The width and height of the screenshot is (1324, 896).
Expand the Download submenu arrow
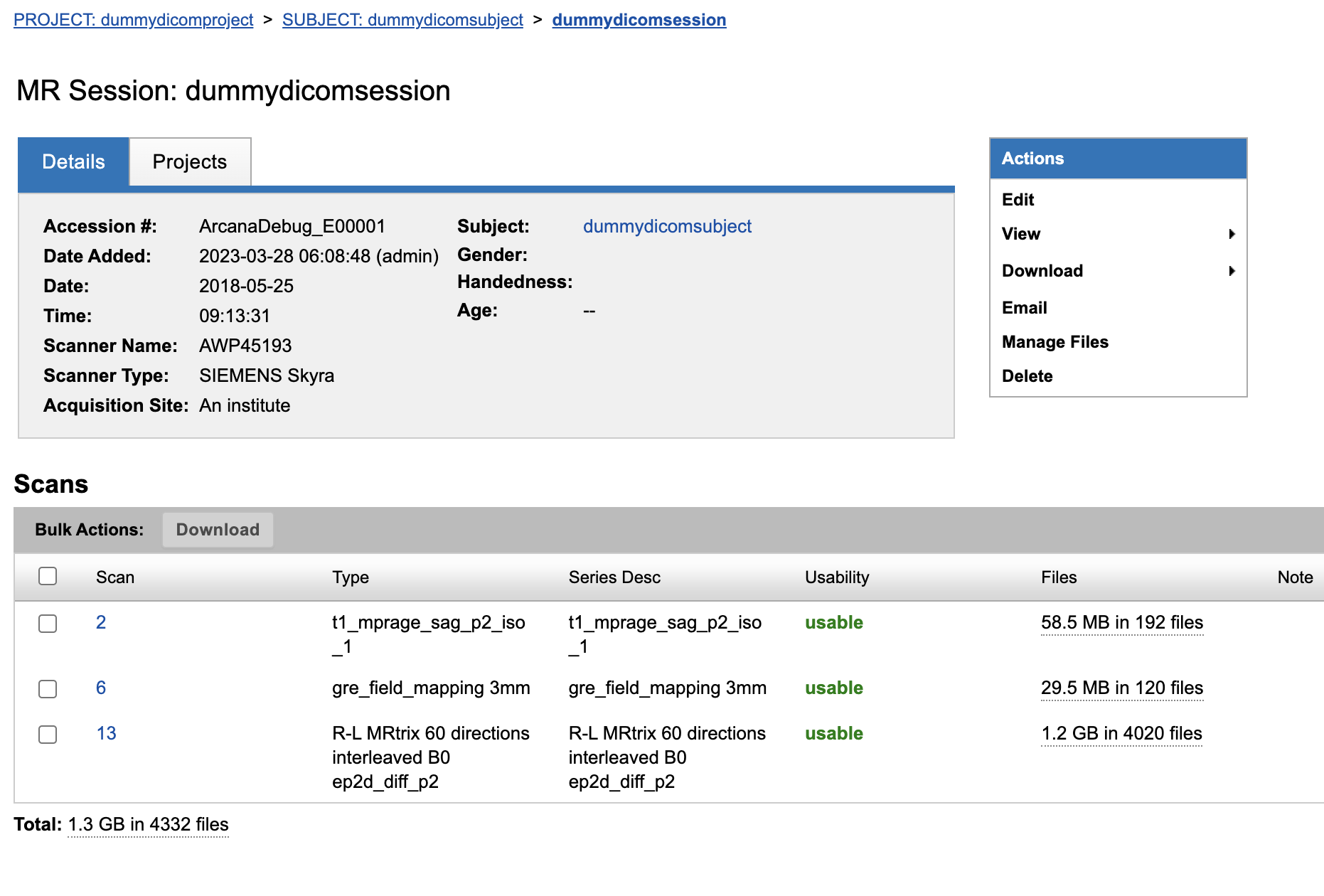pos(1232,271)
